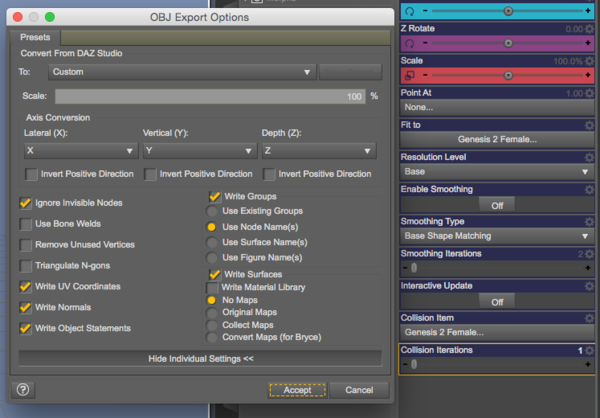Open Lateral (X) axis dropdown
This screenshot has width=600, height=418.
coord(81,151)
